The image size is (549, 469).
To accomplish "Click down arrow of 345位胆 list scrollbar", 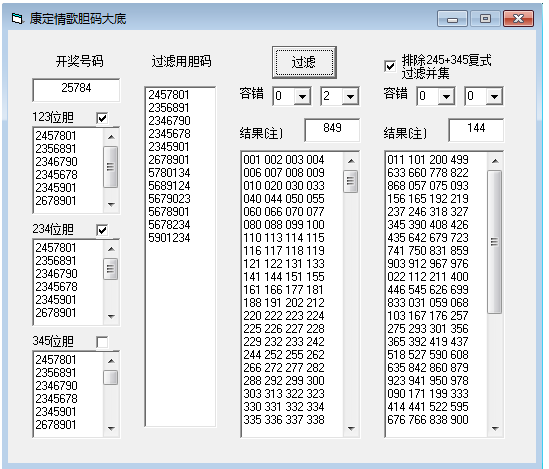I will (111, 428).
